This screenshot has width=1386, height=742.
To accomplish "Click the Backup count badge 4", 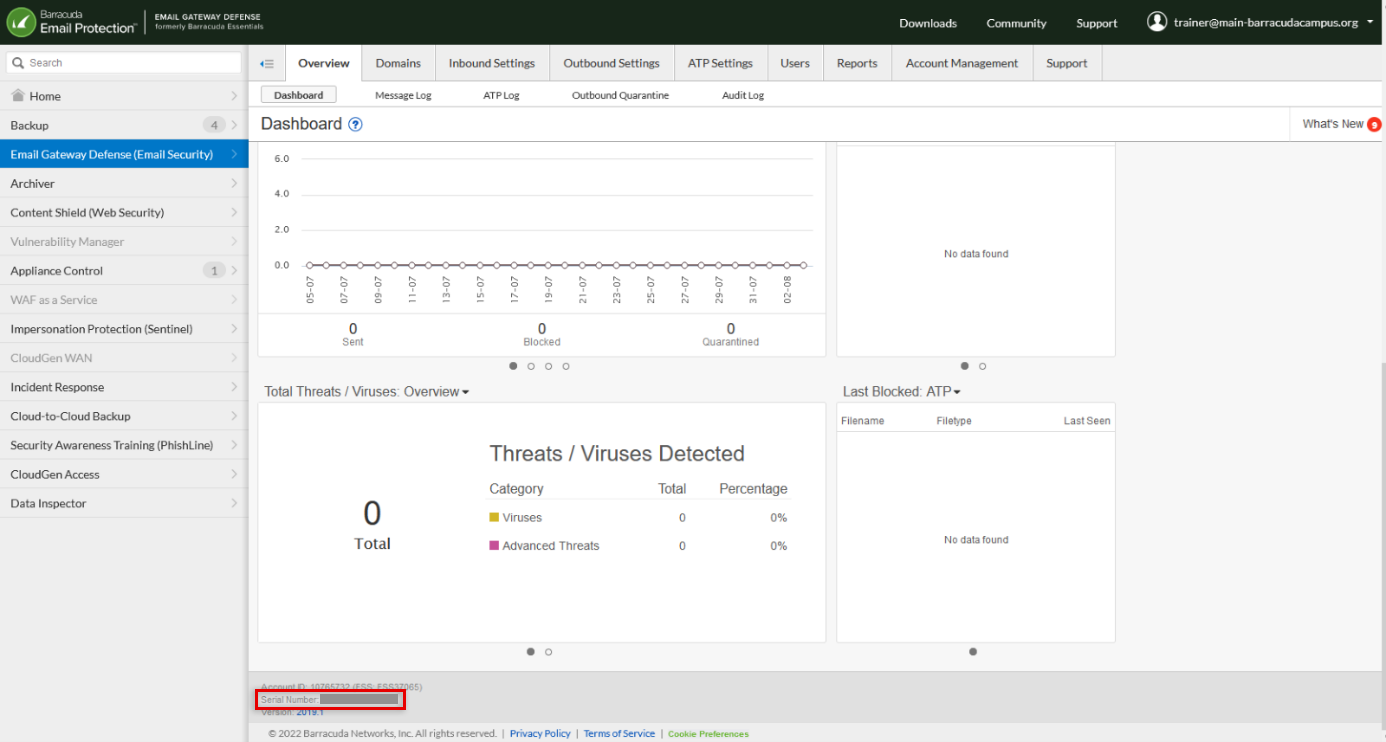I will [214, 125].
